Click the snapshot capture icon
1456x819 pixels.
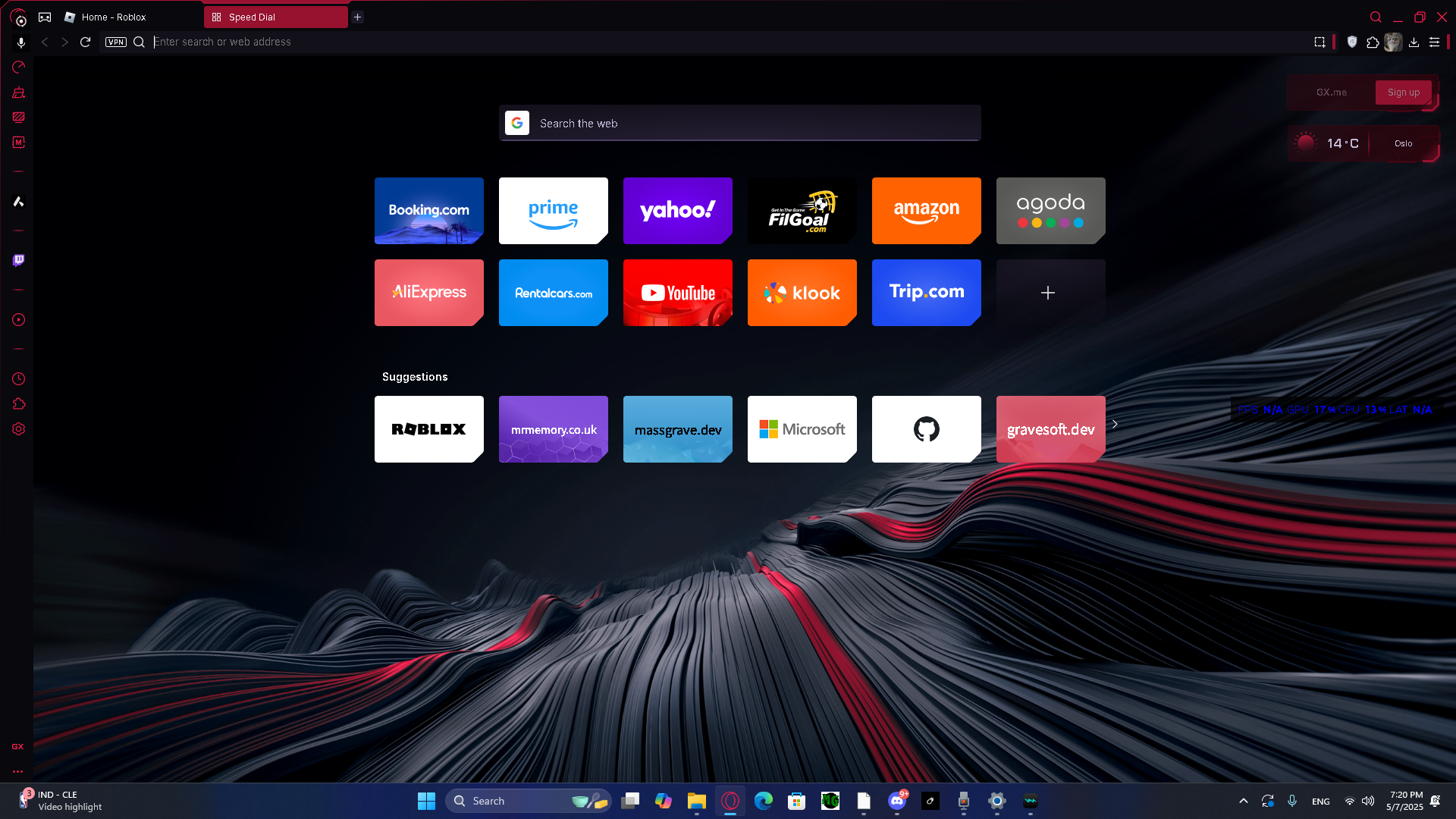tap(1319, 42)
